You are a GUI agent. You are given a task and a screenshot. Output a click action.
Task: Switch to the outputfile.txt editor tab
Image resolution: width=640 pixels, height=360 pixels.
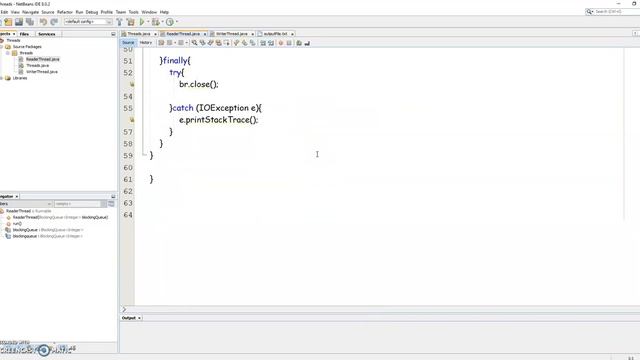coord(275,34)
